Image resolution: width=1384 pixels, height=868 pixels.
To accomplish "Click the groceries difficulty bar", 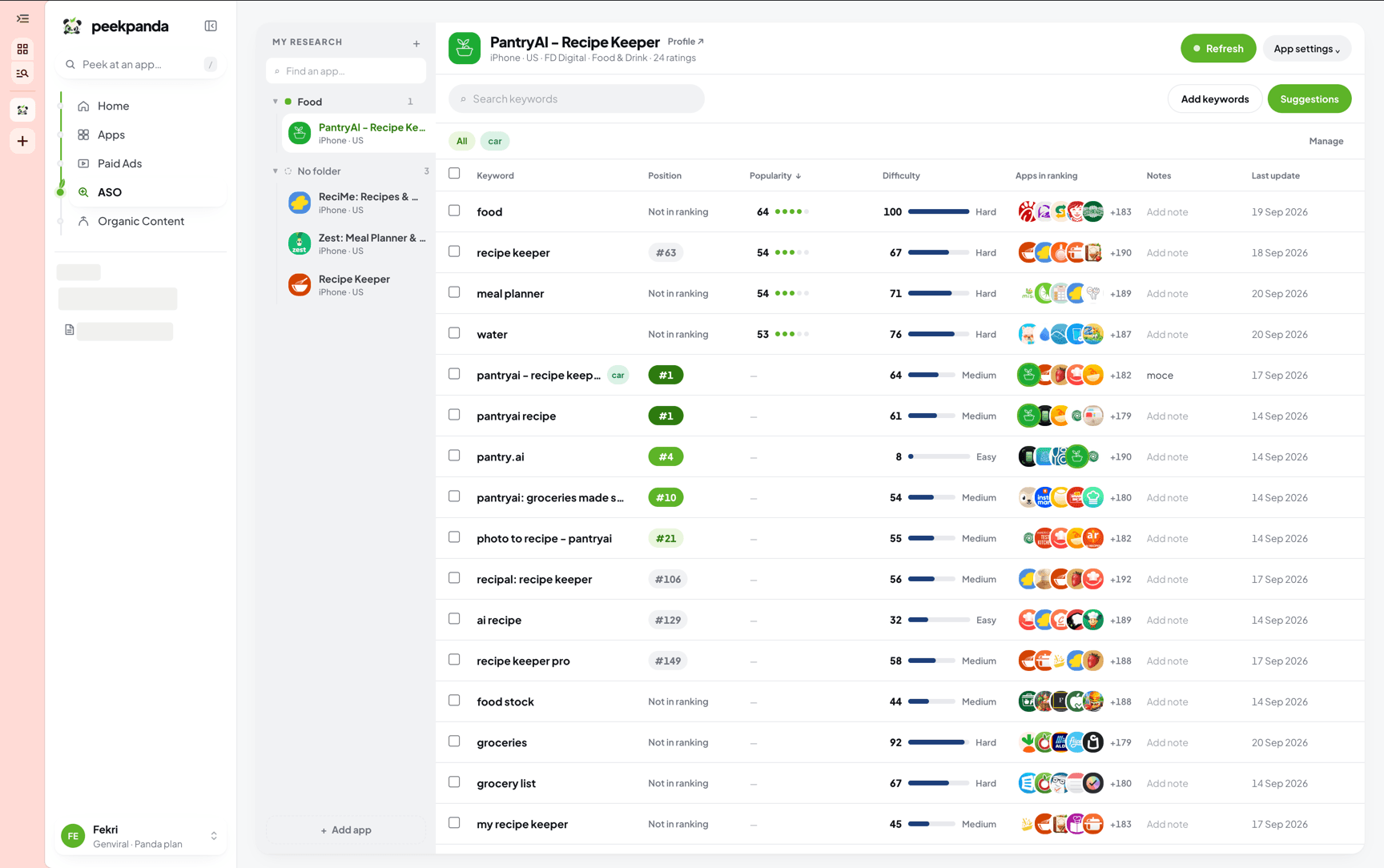I will coord(939,742).
